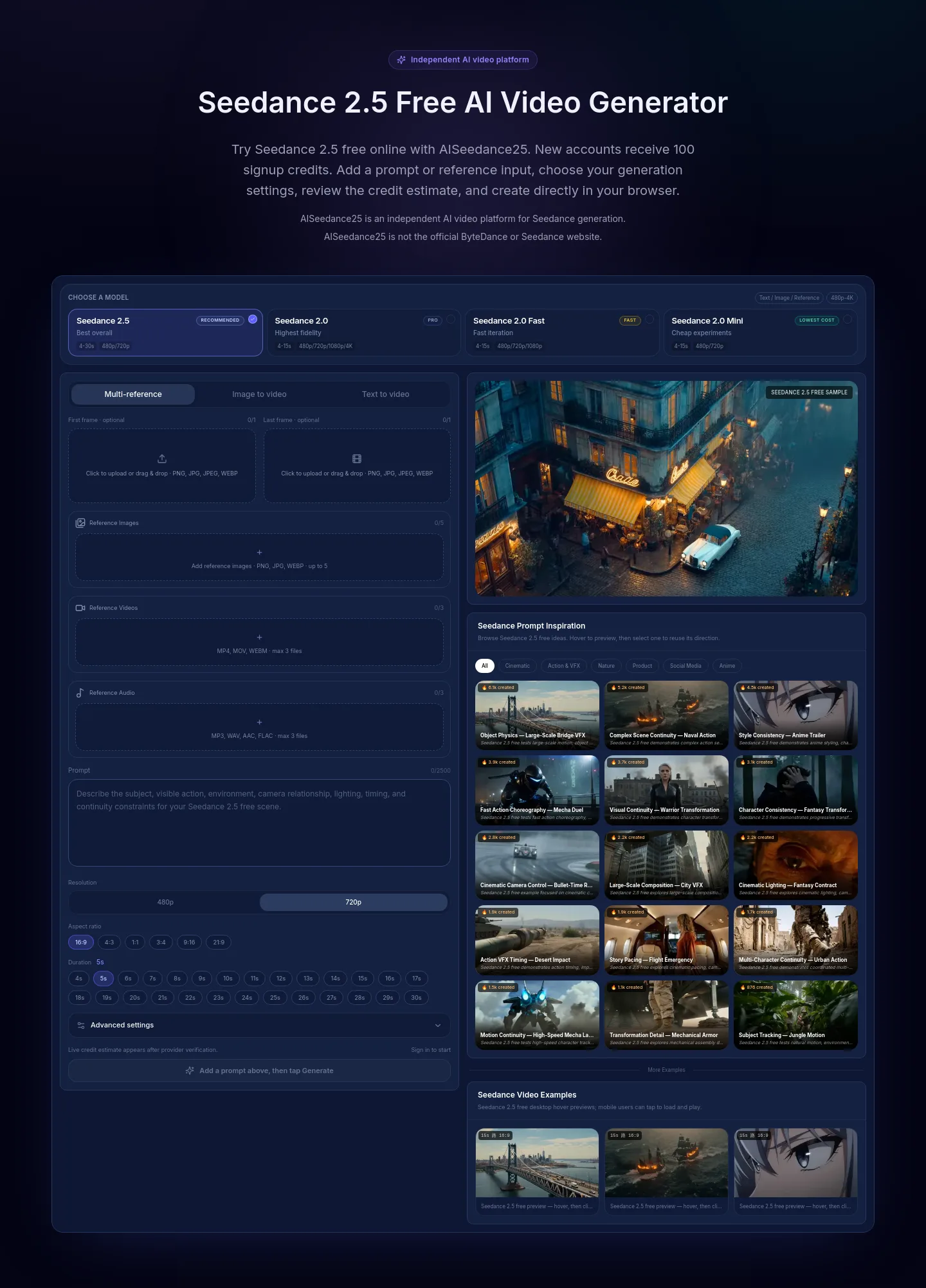Choose 480p resolution
The image size is (926, 1288).
[x=165, y=902]
